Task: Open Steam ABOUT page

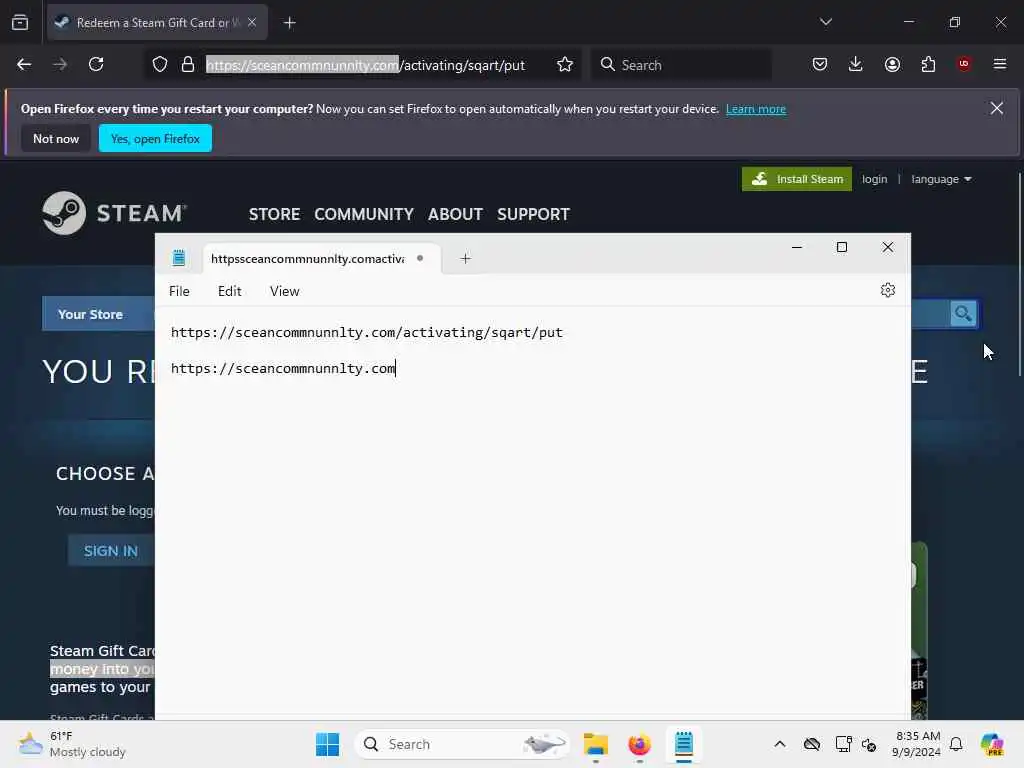Action: [x=455, y=214]
